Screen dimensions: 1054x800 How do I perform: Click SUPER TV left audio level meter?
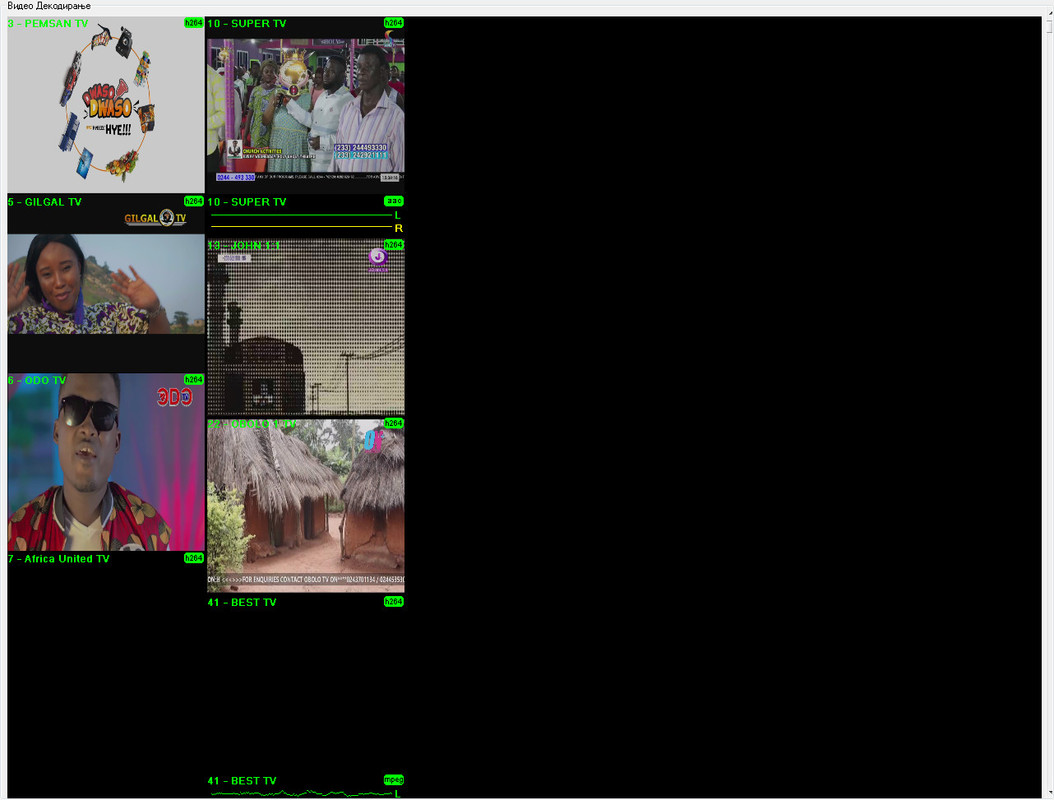coord(301,215)
